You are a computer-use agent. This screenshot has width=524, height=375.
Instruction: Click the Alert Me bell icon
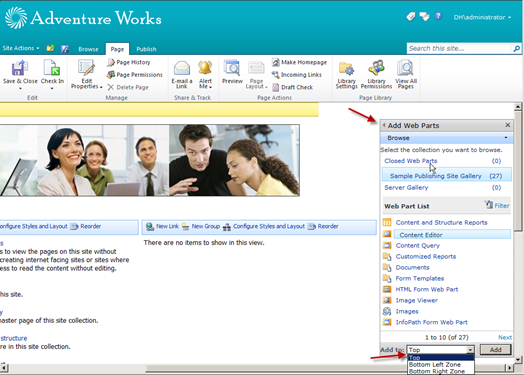[x=205, y=68]
